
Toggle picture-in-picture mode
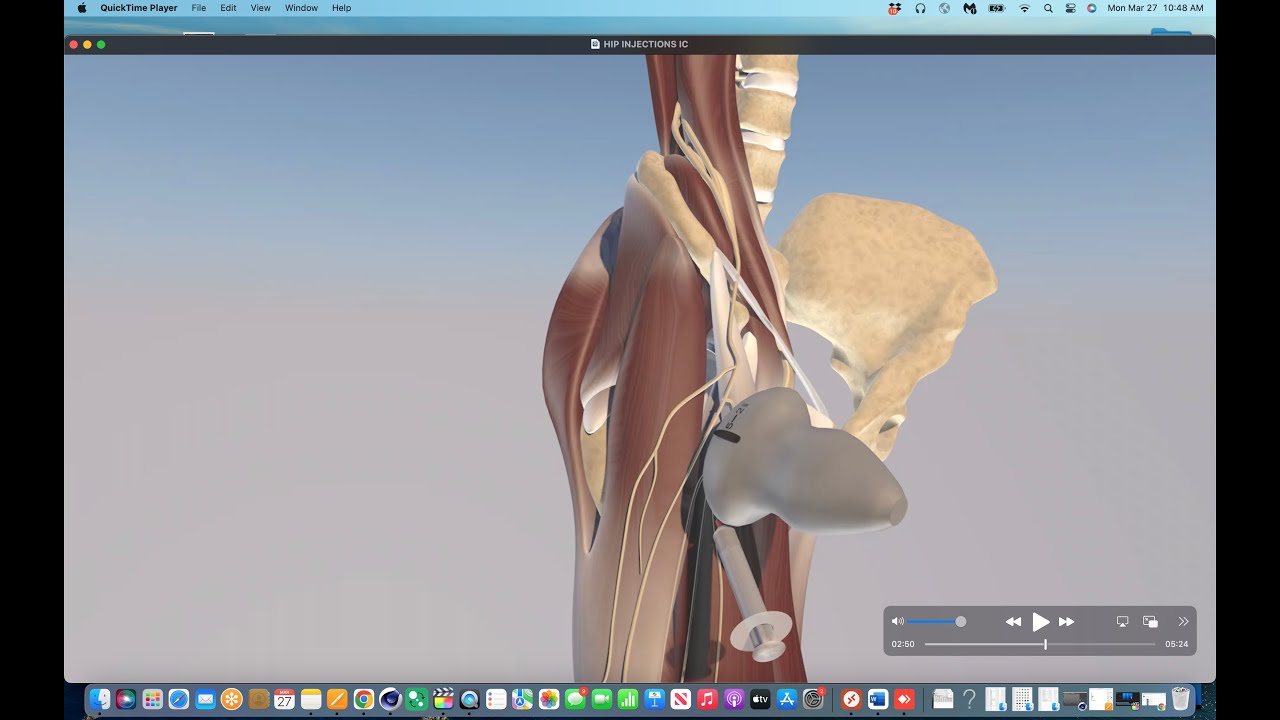click(1150, 622)
